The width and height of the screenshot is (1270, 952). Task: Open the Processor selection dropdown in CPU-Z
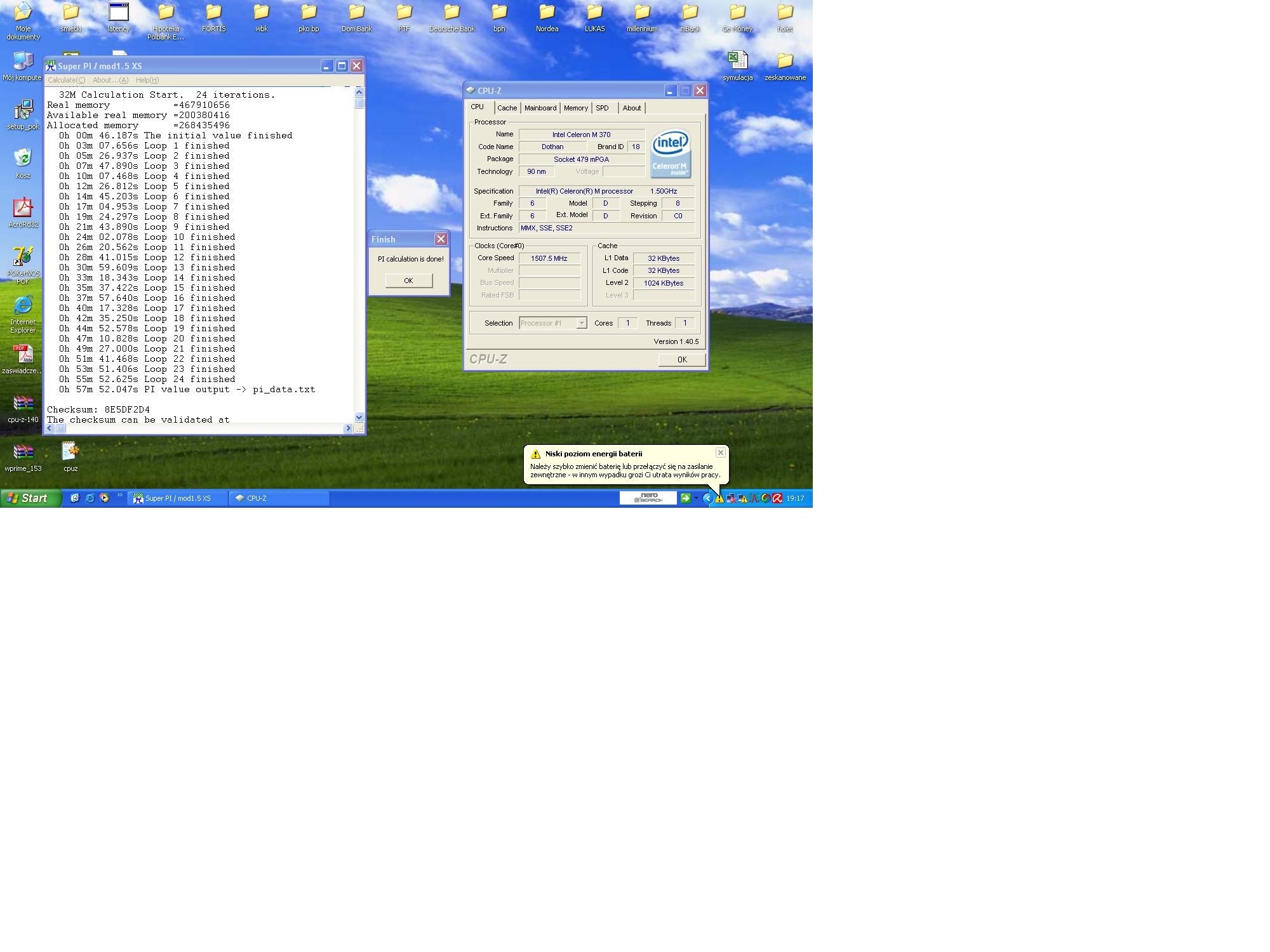pyautogui.click(x=581, y=323)
